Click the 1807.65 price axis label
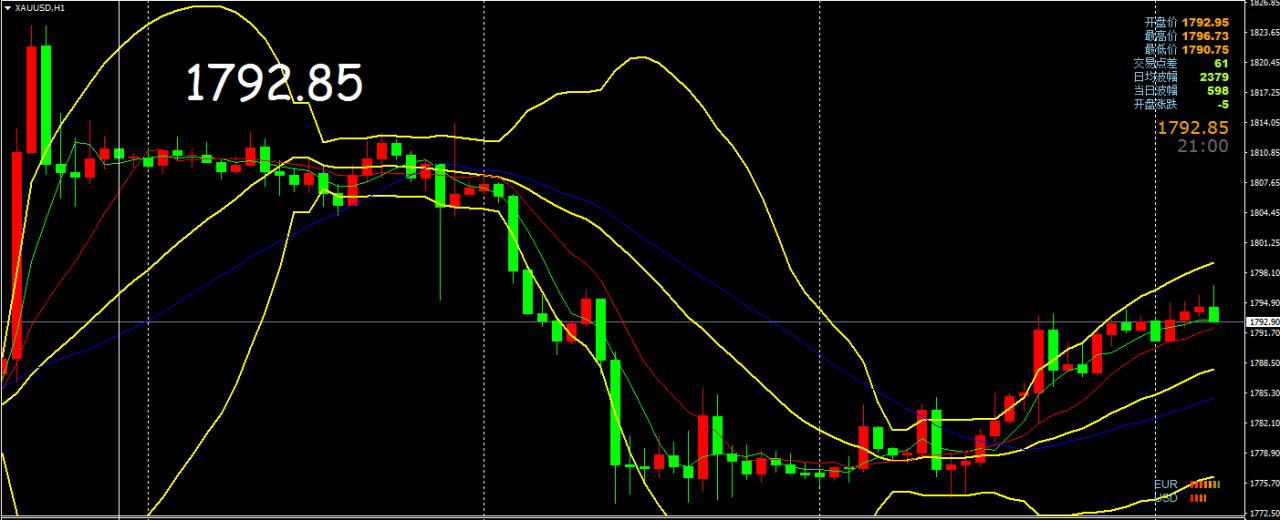 click(x=1263, y=183)
